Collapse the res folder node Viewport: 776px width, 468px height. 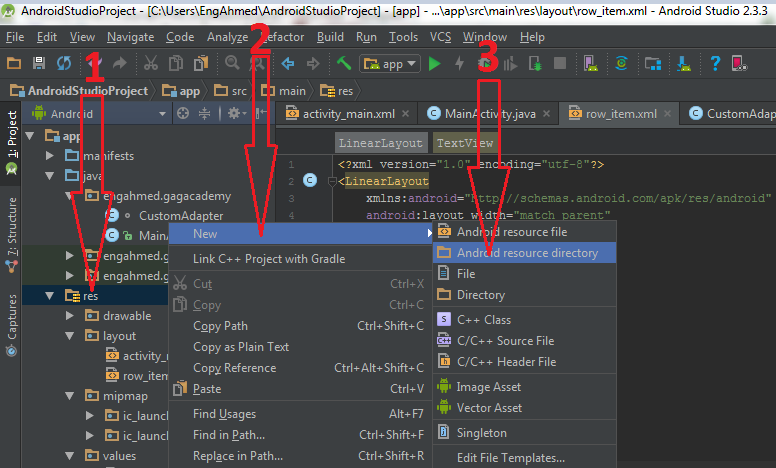pos(49,296)
